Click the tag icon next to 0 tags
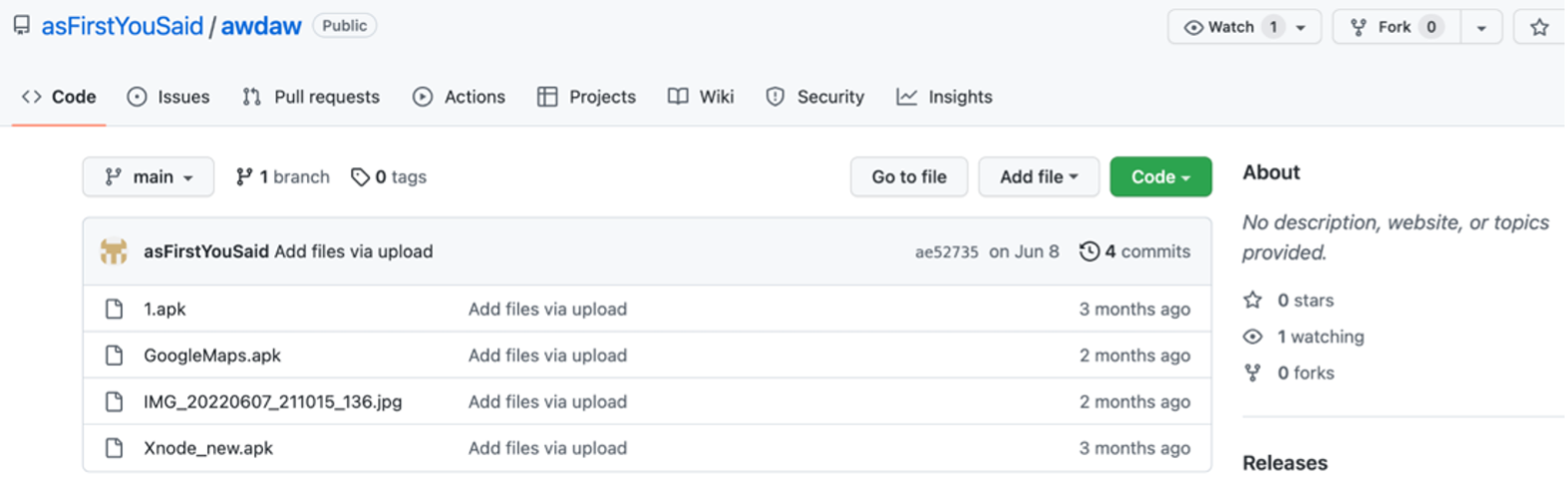 360,177
